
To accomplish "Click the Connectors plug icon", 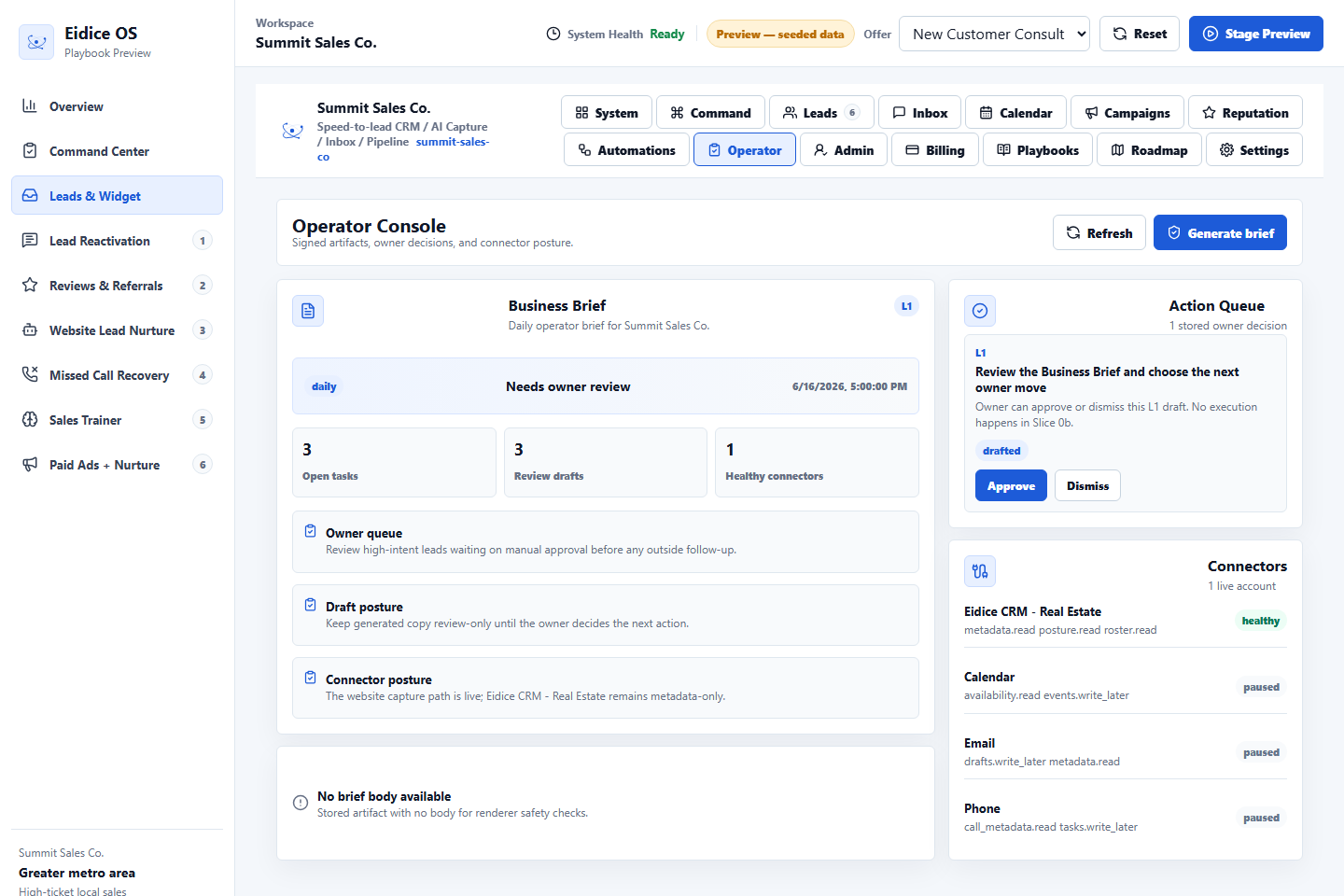I will (980, 571).
